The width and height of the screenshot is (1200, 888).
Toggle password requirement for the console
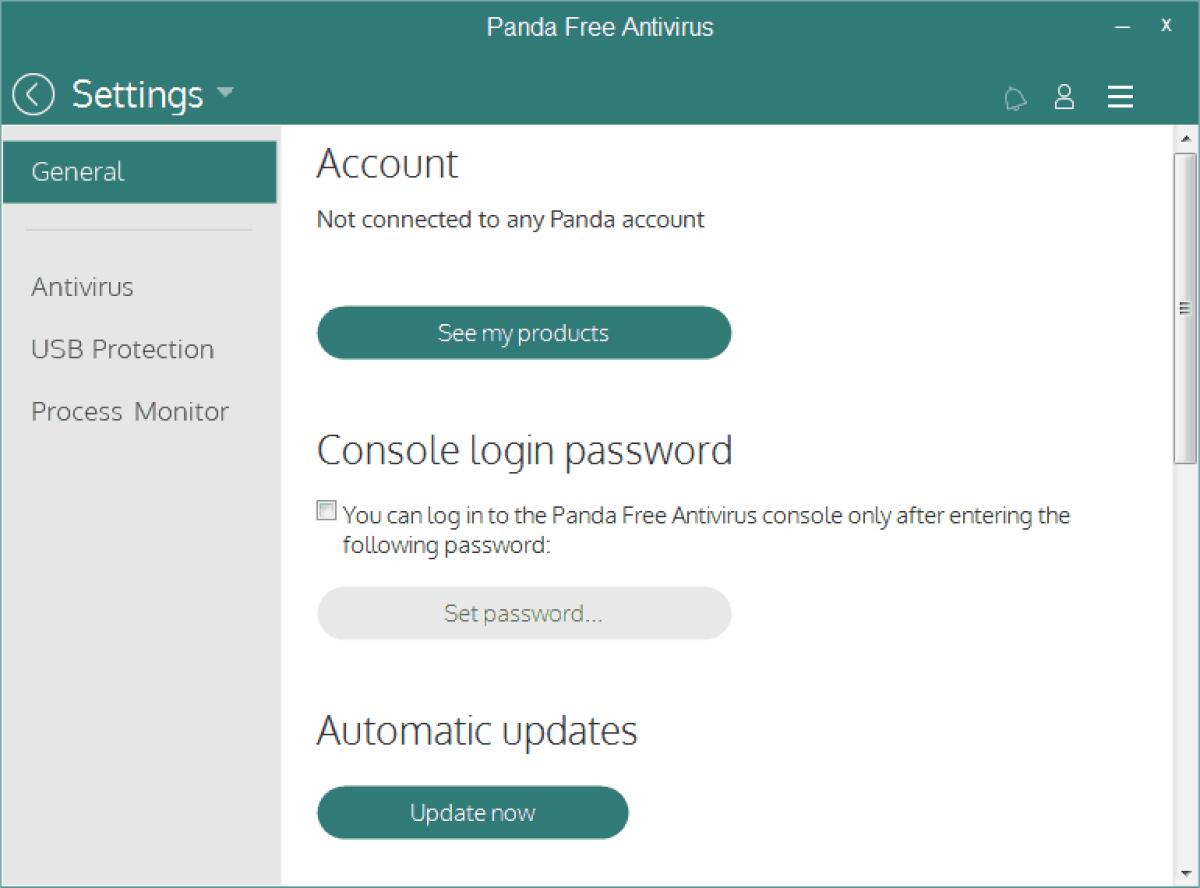click(x=326, y=510)
